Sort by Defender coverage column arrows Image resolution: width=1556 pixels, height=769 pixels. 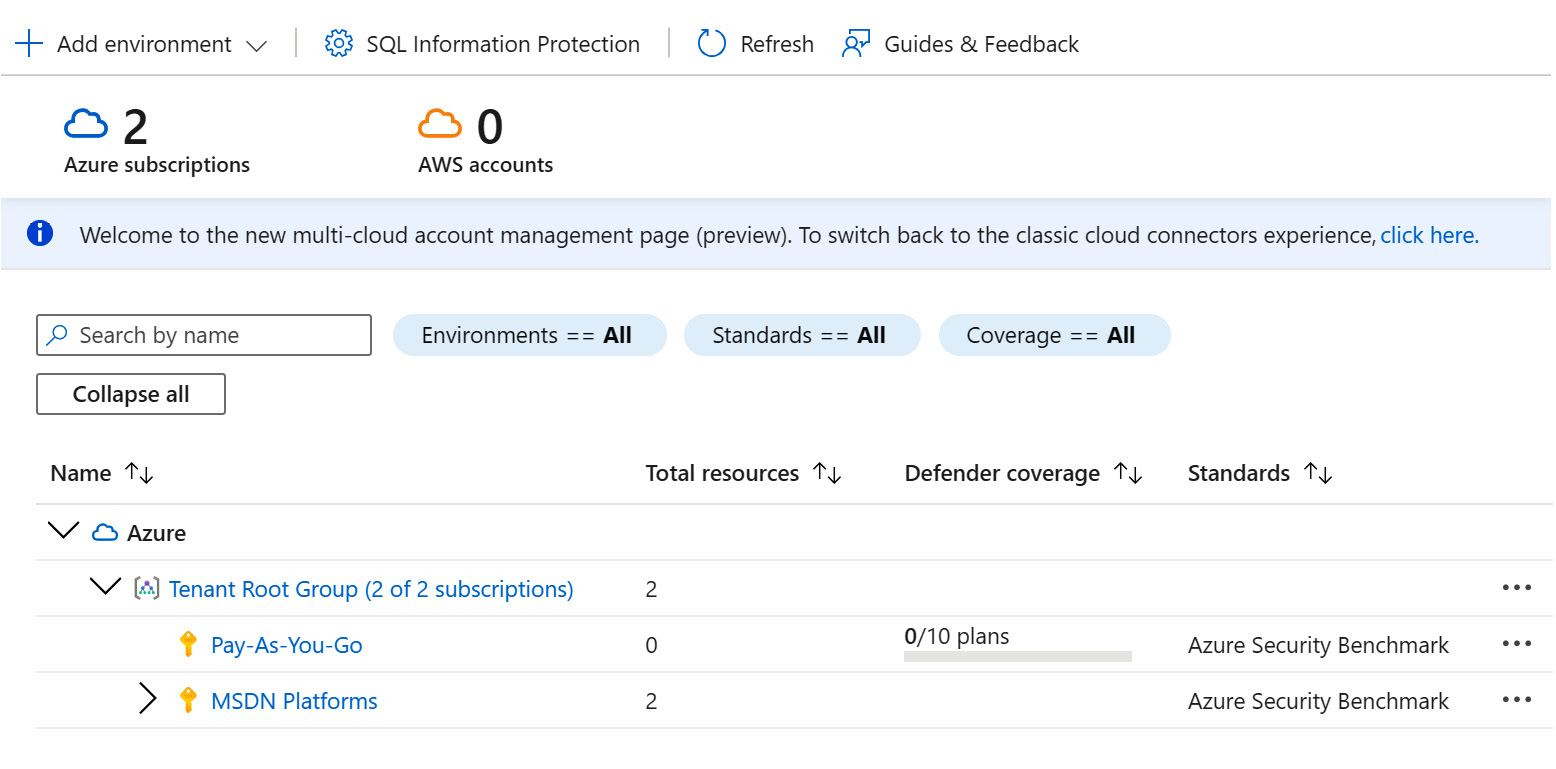(x=1128, y=473)
